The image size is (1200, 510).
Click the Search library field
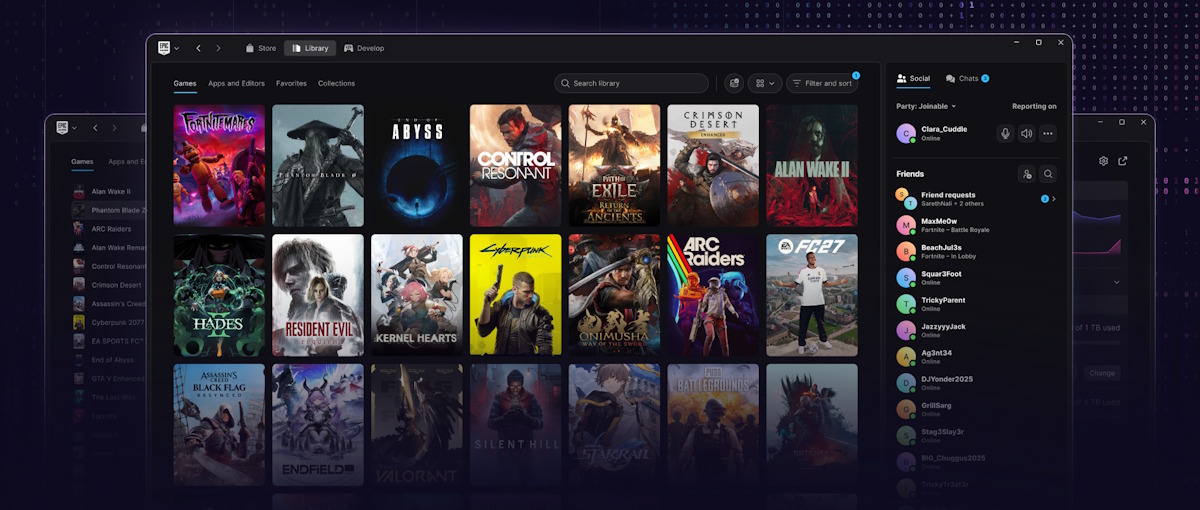(x=631, y=84)
